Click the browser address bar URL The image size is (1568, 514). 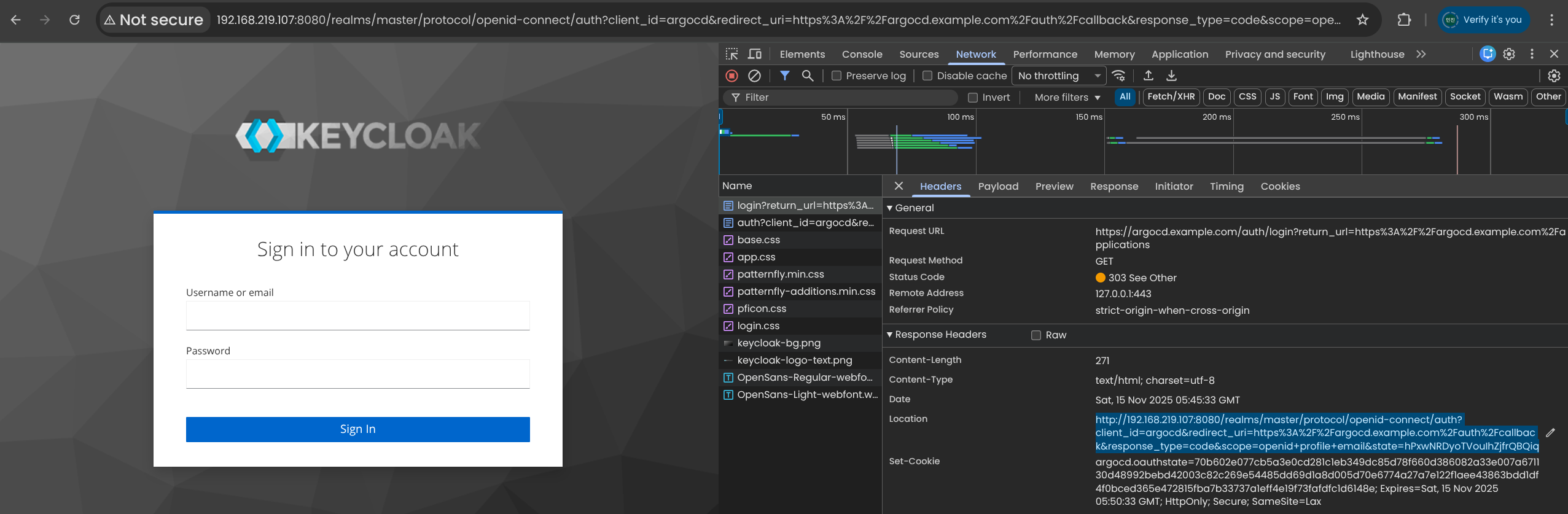pos(778,20)
